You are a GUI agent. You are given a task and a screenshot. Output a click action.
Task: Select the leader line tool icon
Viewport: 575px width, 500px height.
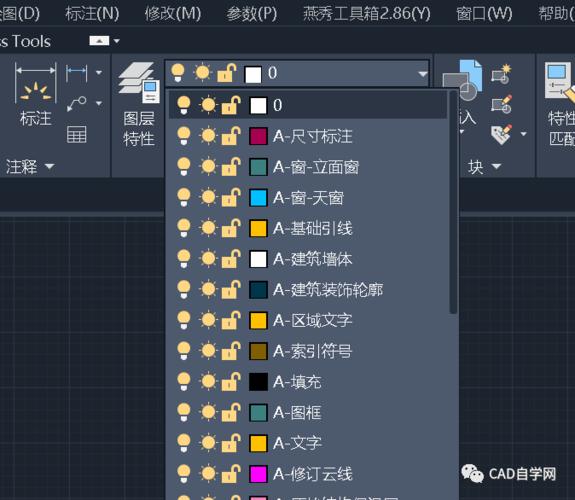(77, 104)
